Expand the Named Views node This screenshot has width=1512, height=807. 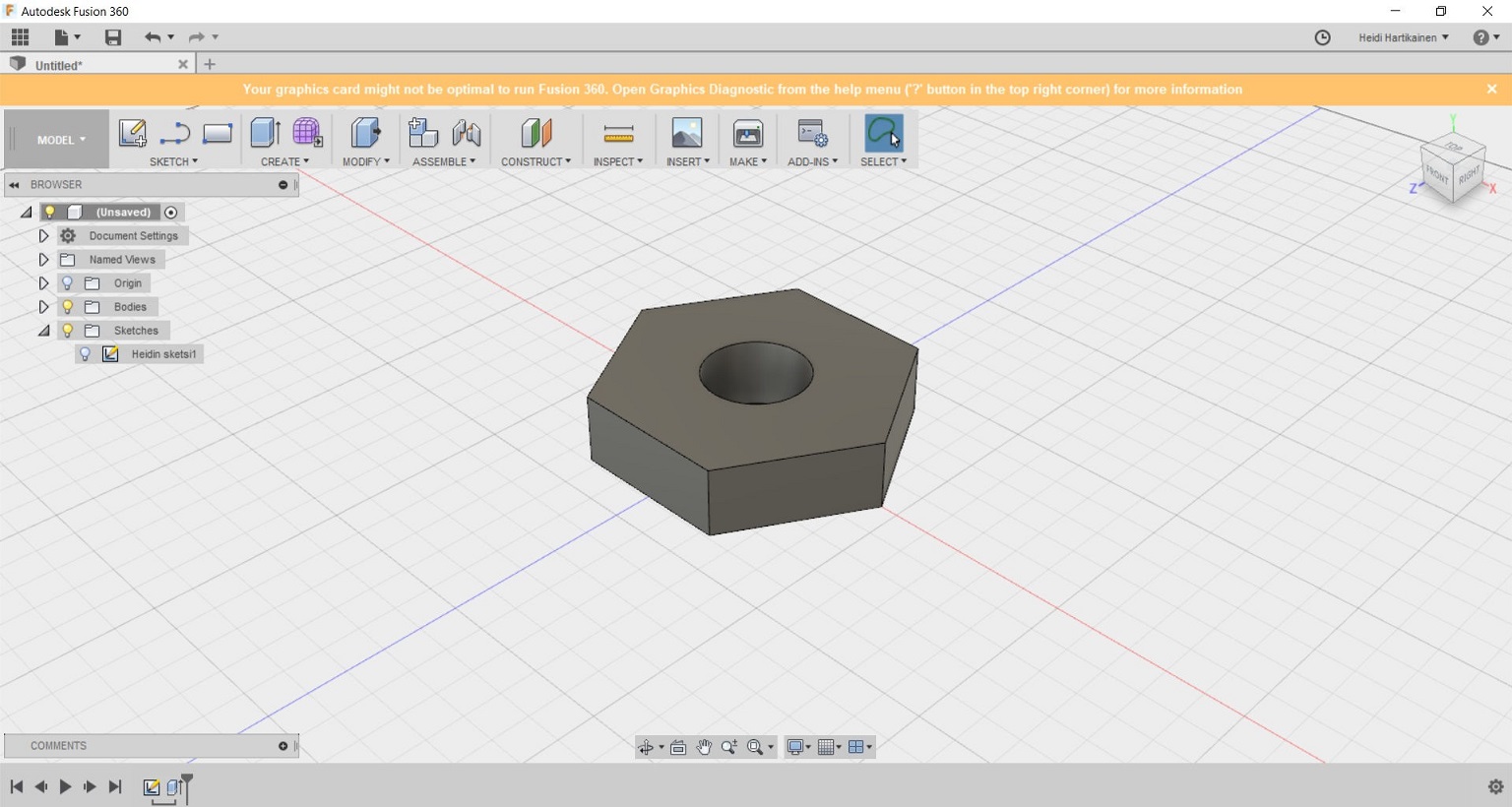pyautogui.click(x=43, y=260)
